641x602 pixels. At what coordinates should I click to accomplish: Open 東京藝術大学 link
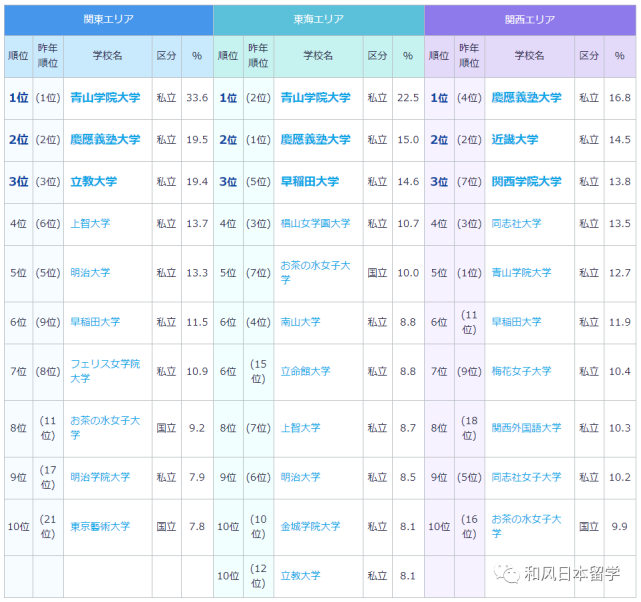click(100, 526)
